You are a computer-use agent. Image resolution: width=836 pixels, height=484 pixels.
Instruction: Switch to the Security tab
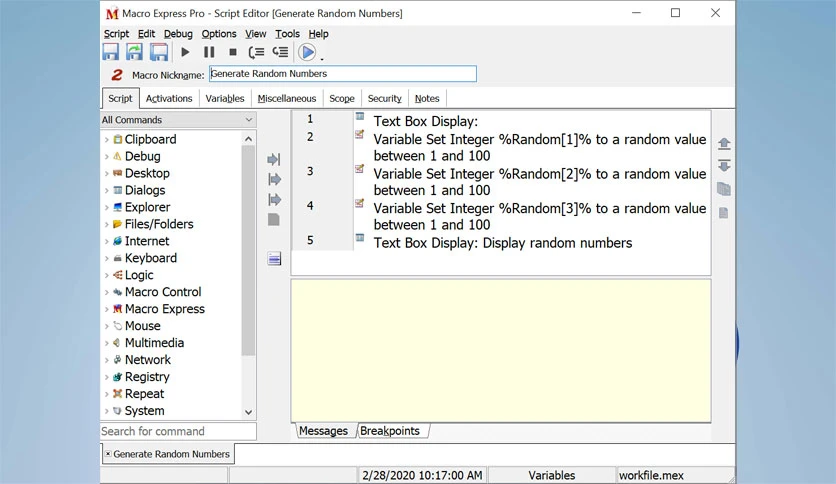pos(384,99)
